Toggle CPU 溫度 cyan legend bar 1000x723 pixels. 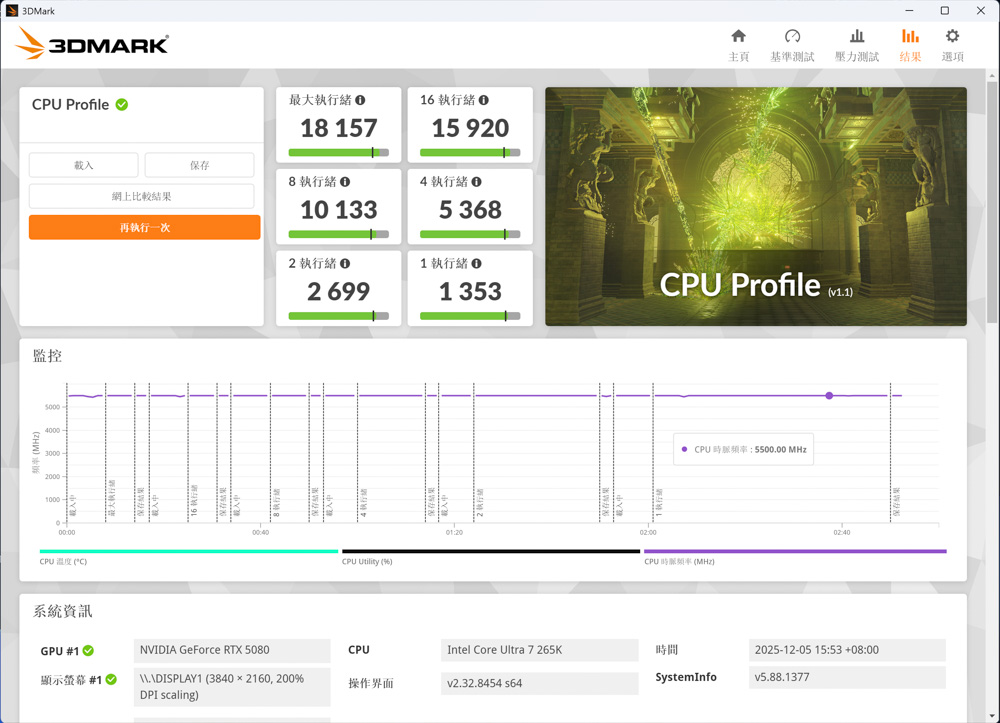click(x=188, y=551)
